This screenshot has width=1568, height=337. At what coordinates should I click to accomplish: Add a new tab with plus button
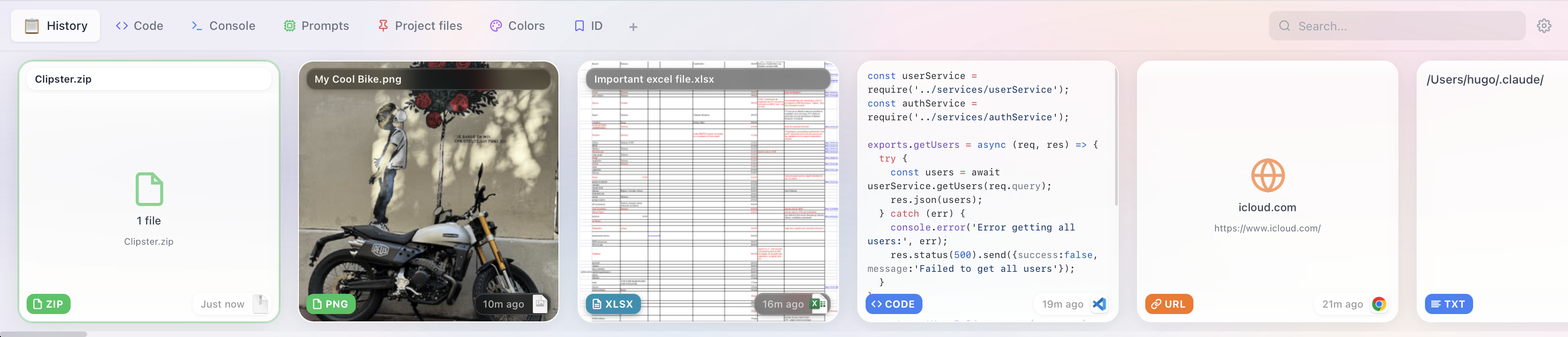633,27
